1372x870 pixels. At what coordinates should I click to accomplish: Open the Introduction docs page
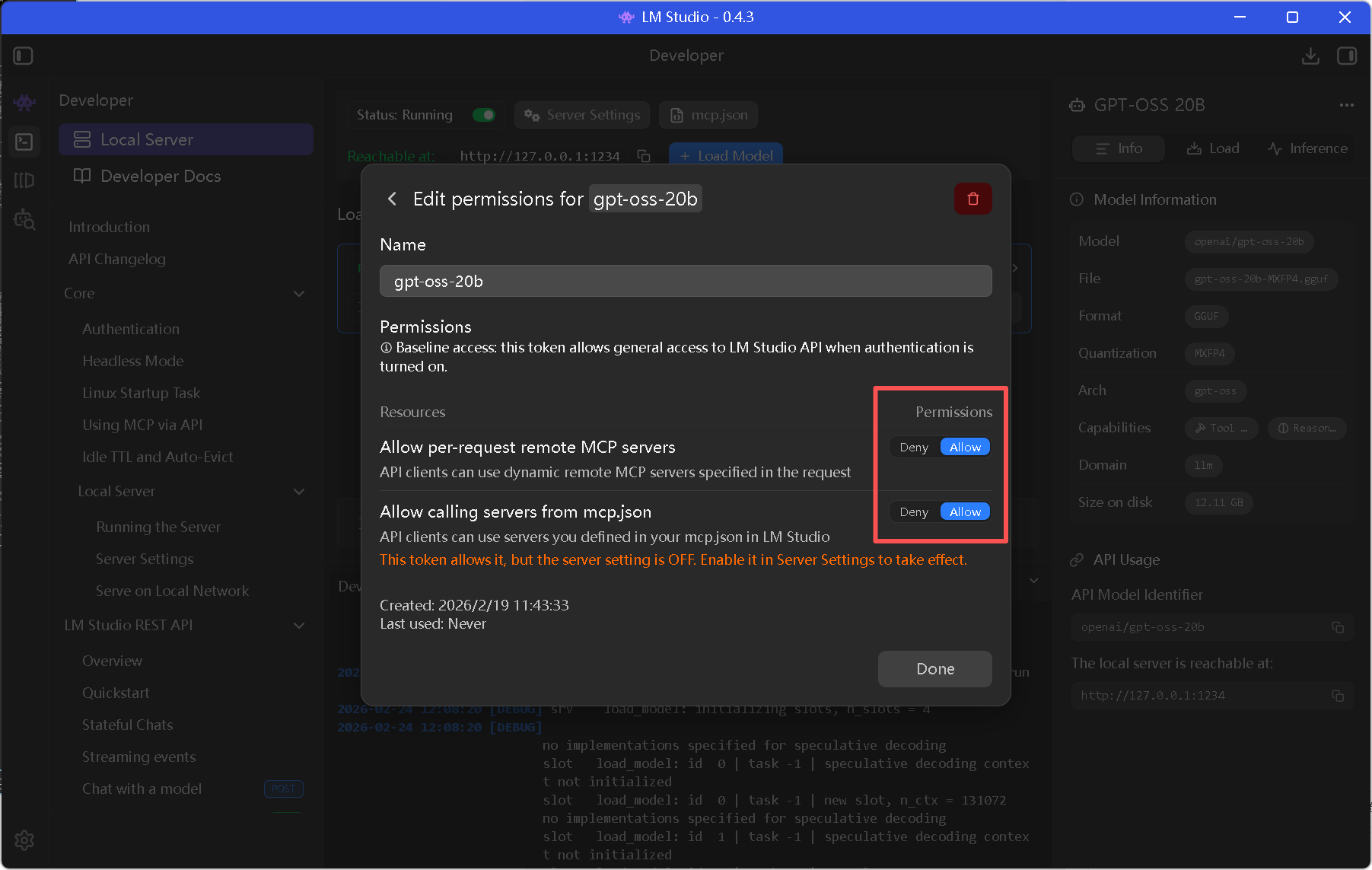click(109, 227)
